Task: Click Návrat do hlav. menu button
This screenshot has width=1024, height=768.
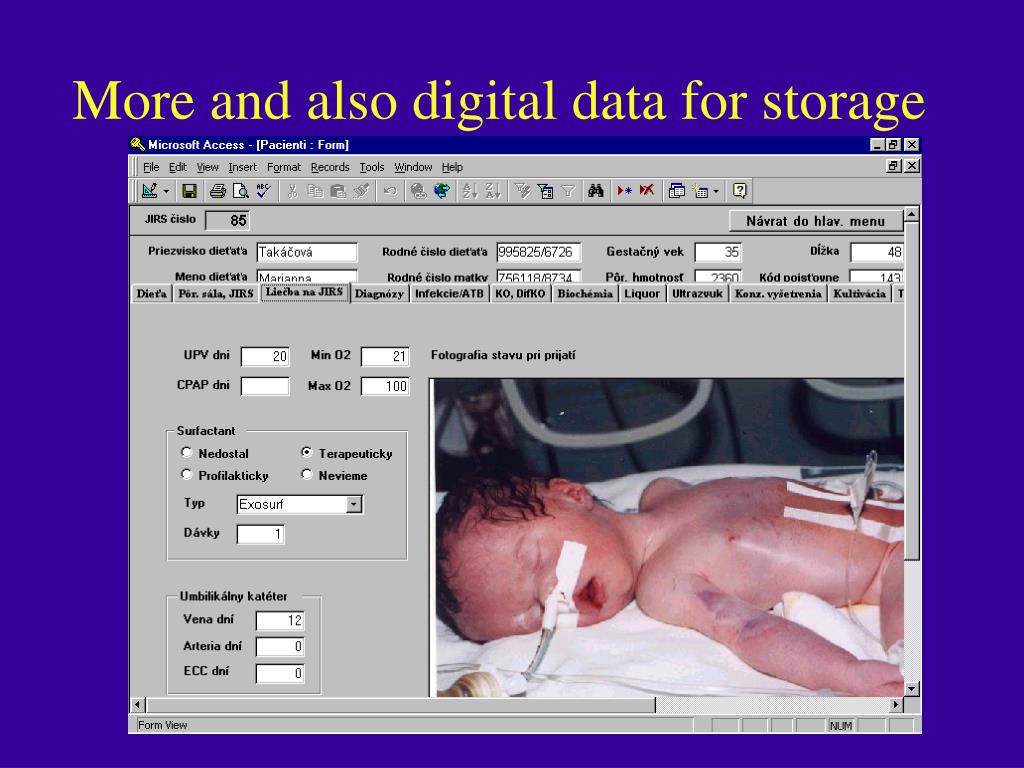Action: (816, 221)
